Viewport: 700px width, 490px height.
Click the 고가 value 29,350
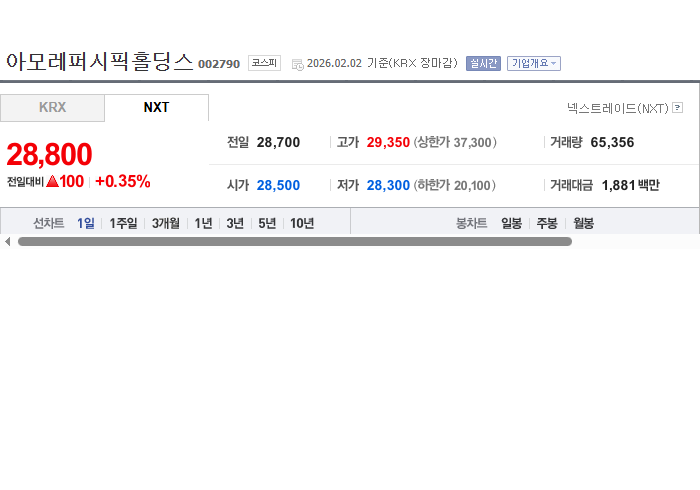tap(388, 142)
